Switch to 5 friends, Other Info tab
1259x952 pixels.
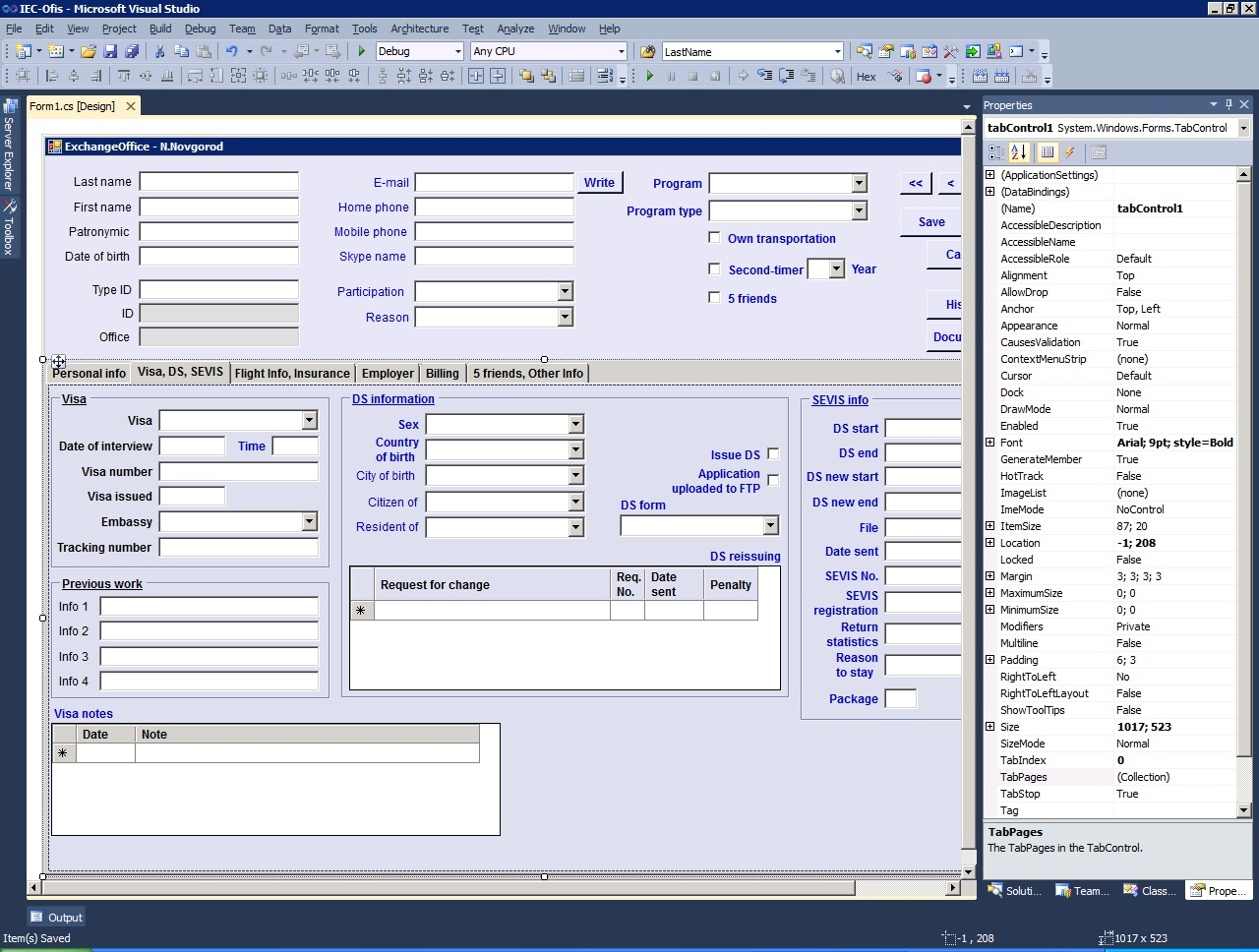coord(528,374)
